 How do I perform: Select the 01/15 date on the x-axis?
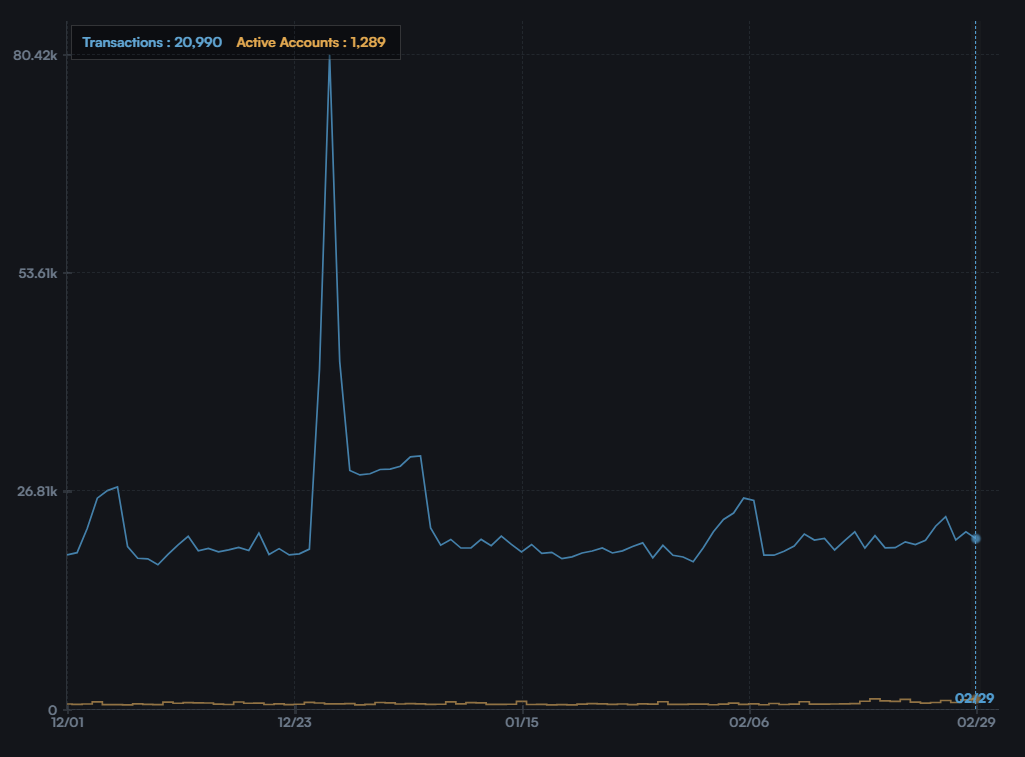coord(522,723)
